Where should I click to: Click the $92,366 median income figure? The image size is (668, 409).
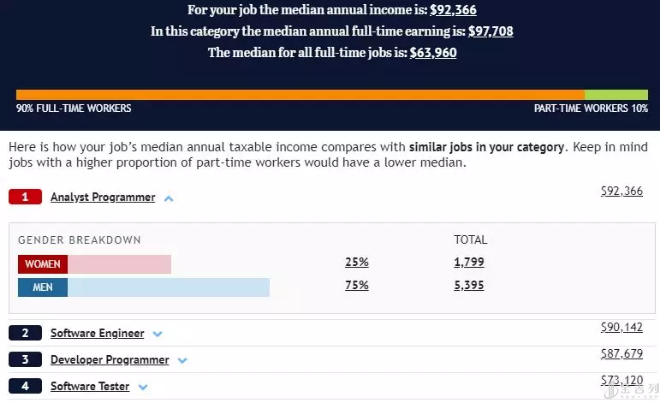(x=454, y=10)
